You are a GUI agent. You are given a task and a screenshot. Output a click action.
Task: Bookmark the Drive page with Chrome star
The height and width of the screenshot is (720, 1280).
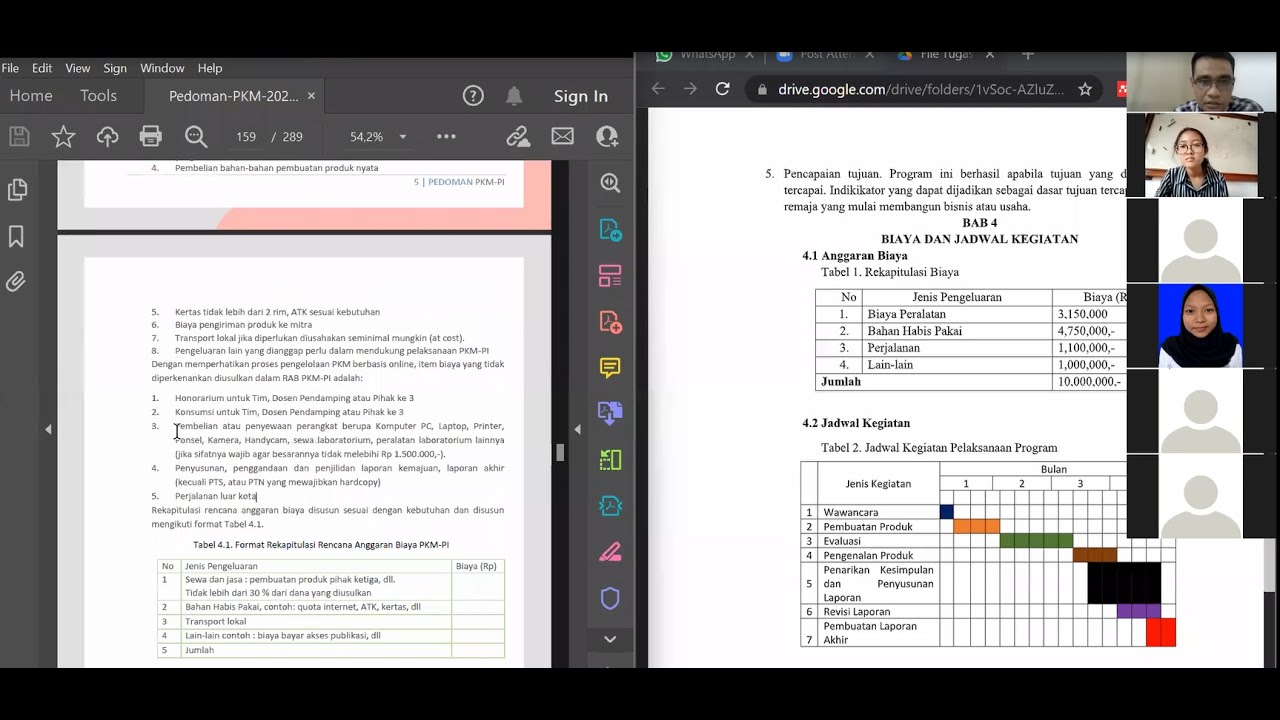click(1085, 89)
